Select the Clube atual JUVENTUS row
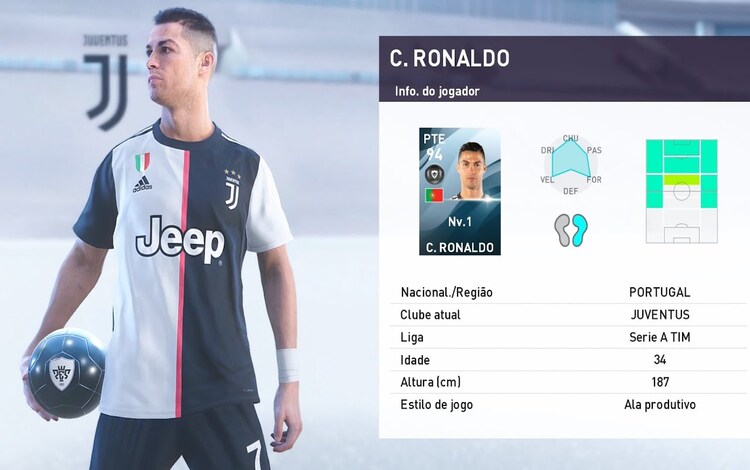The image size is (750, 470). (568, 315)
